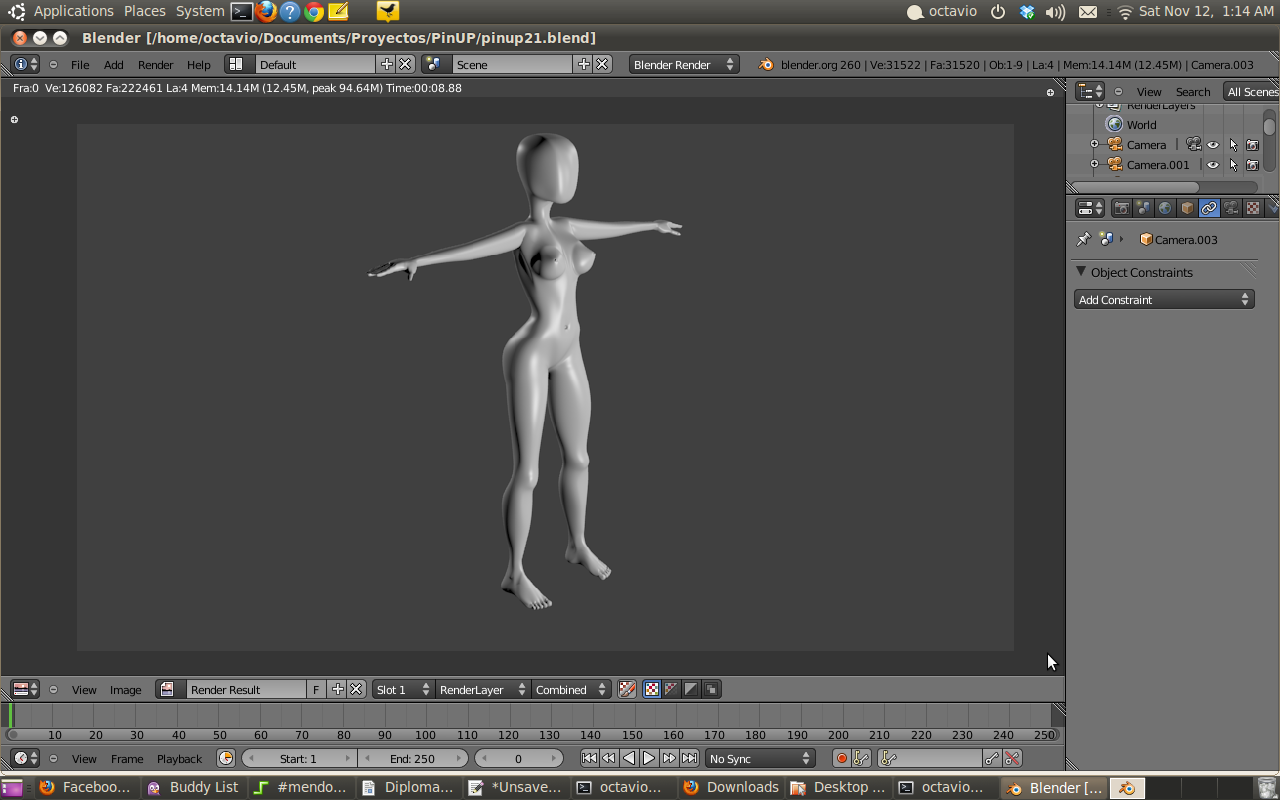Jump to last frame in timeline

pyautogui.click(x=689, y=759)
